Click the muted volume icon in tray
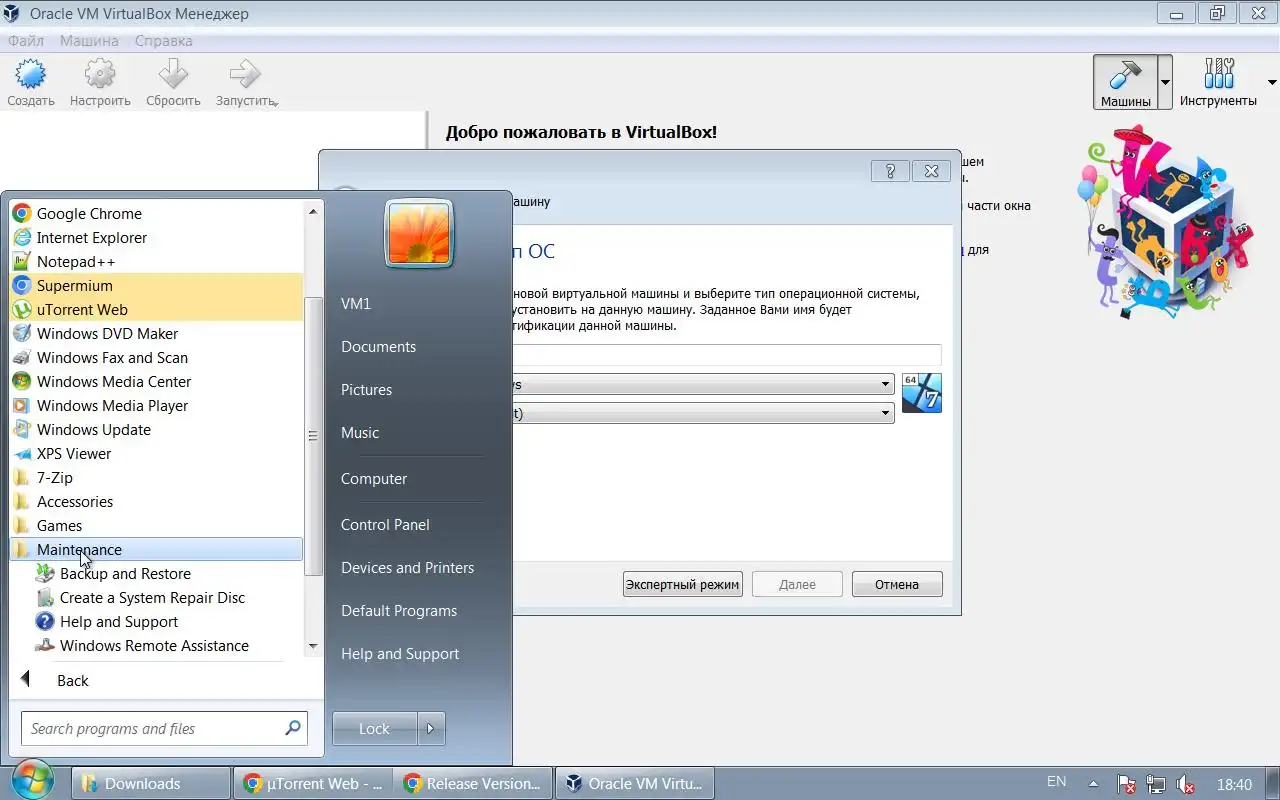Screen dimensions: 1280x800 click(1186, 784)
